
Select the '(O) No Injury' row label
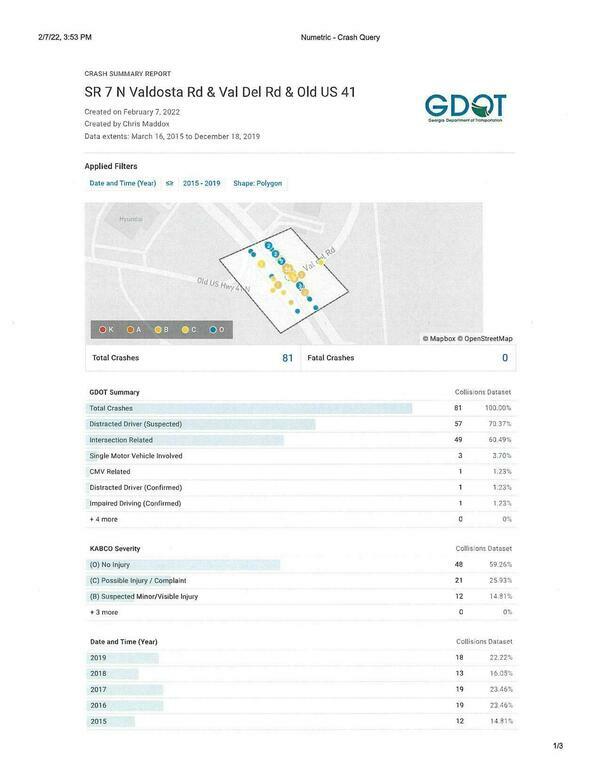(109, 565)
